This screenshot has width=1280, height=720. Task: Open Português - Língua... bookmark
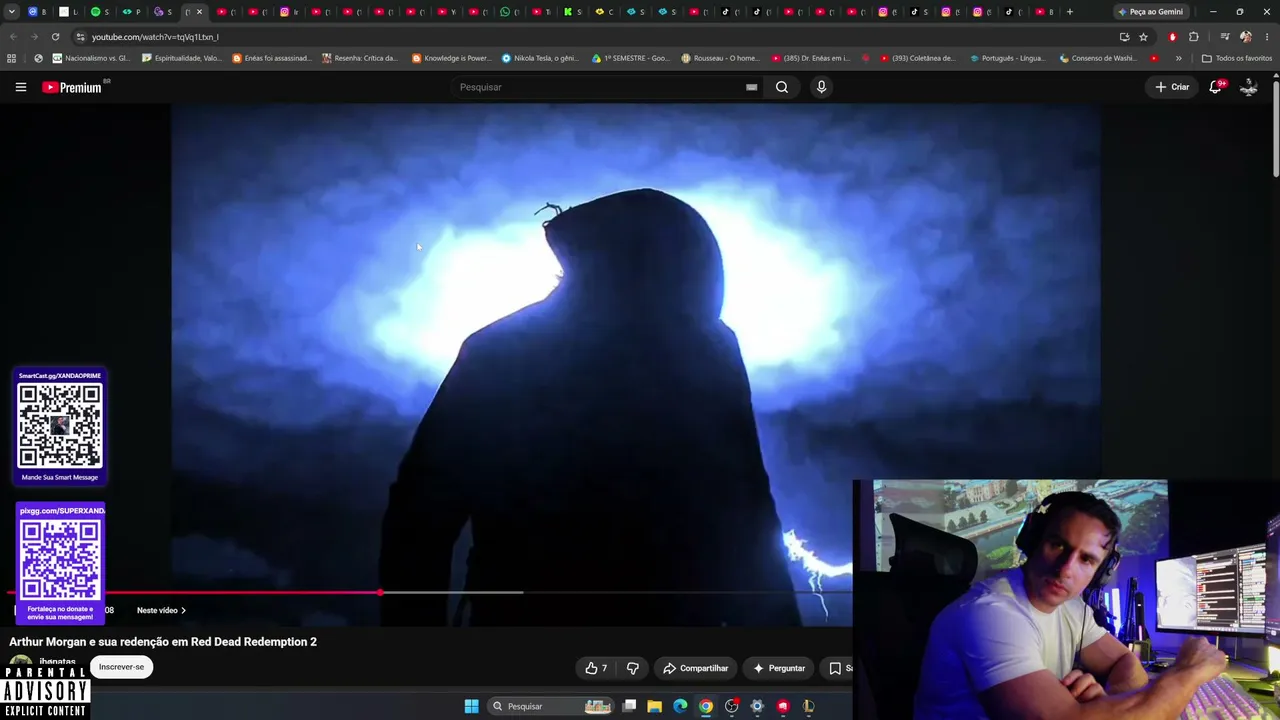pyautogui.click(x=1008, y=58)
